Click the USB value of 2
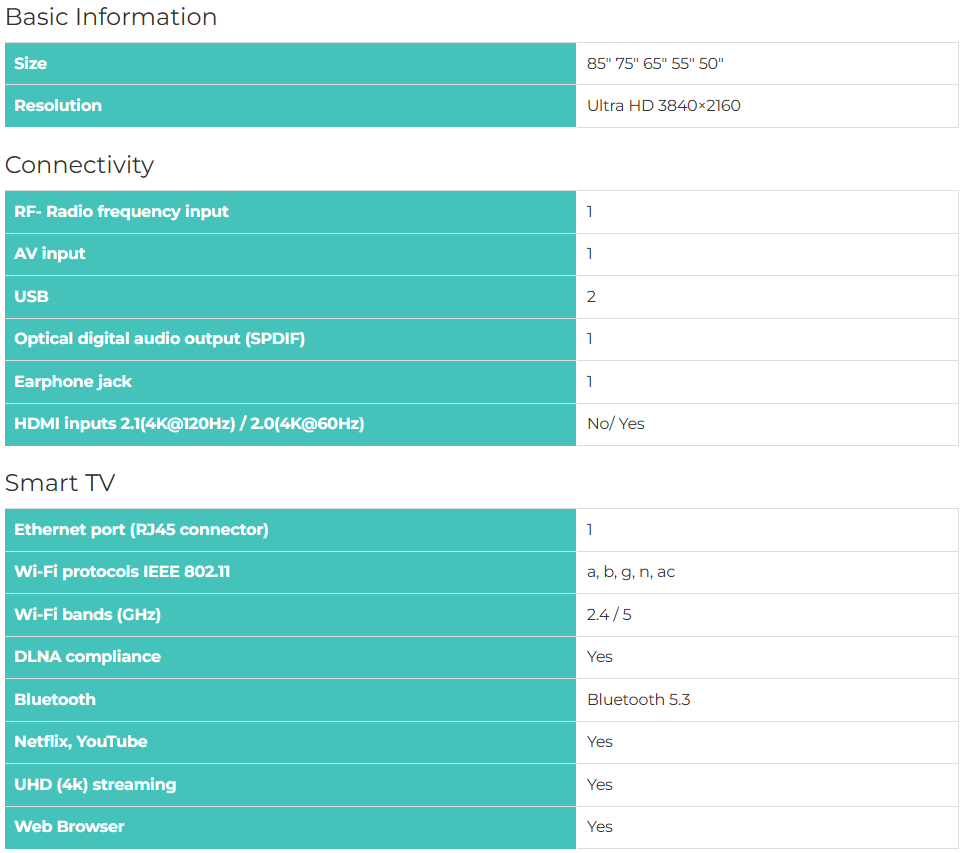The height and width of the screenshot is (853, 964). tap(591, 296)
